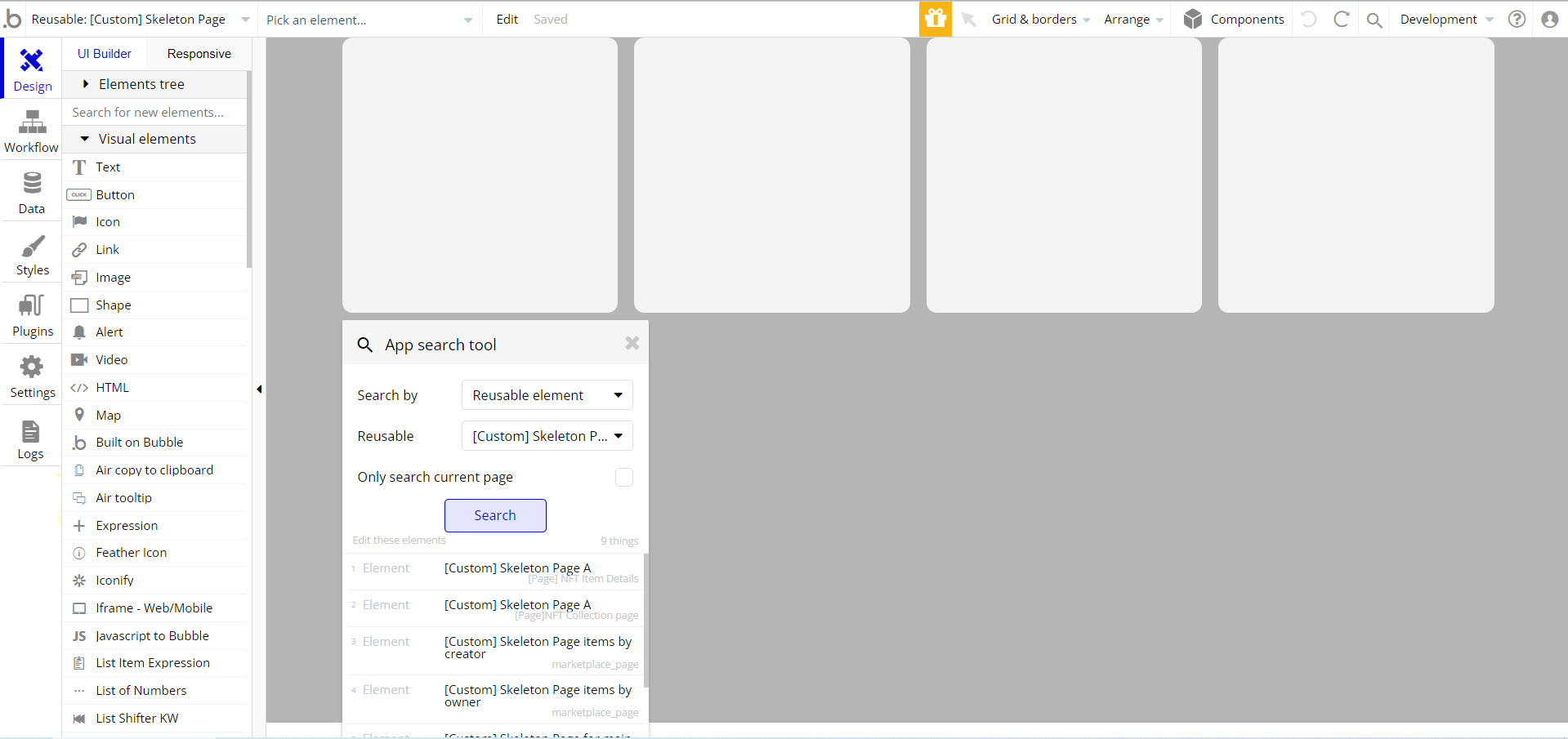Select the Image element

tap(154, 278)
